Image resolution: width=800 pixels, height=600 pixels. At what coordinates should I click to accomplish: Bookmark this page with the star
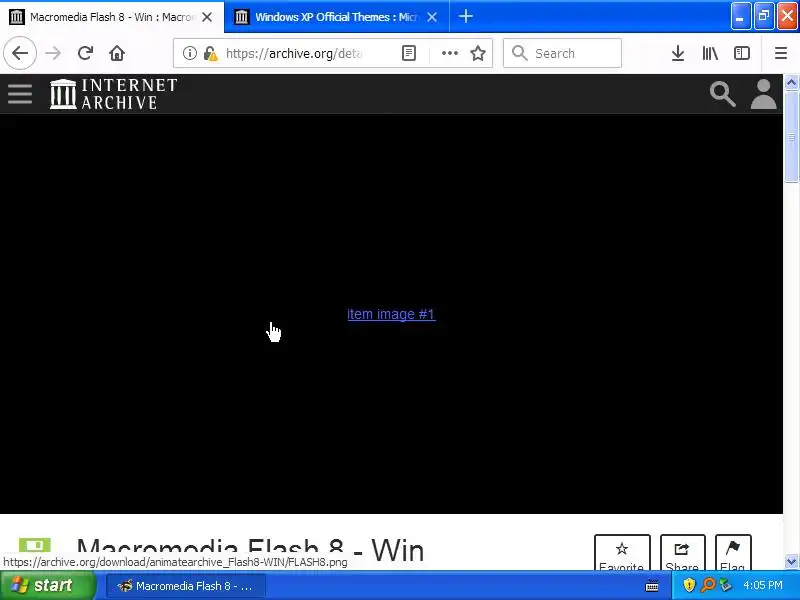click(478, 53)
